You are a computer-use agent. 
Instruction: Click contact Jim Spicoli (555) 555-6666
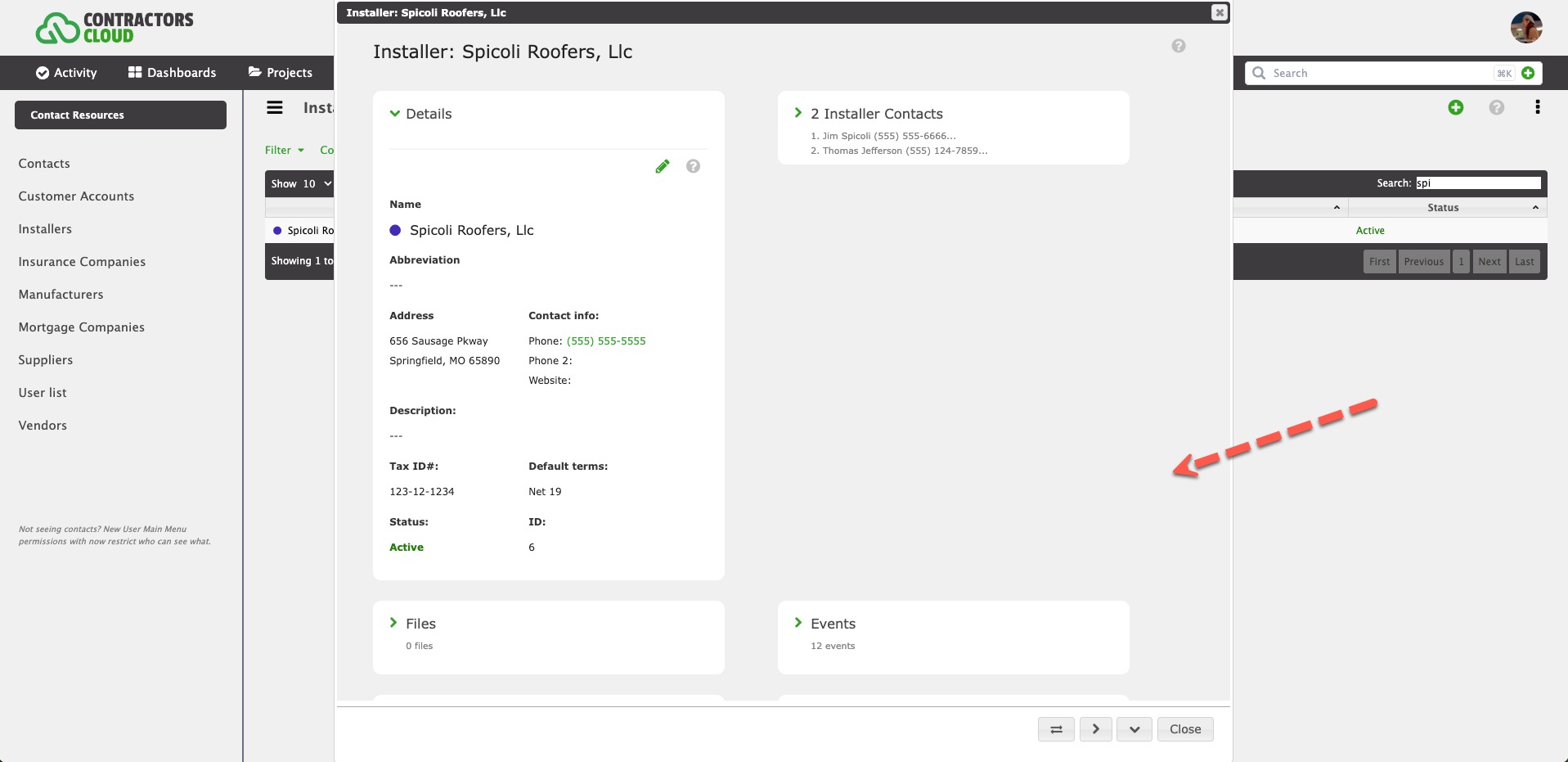[x=889, y=136]
